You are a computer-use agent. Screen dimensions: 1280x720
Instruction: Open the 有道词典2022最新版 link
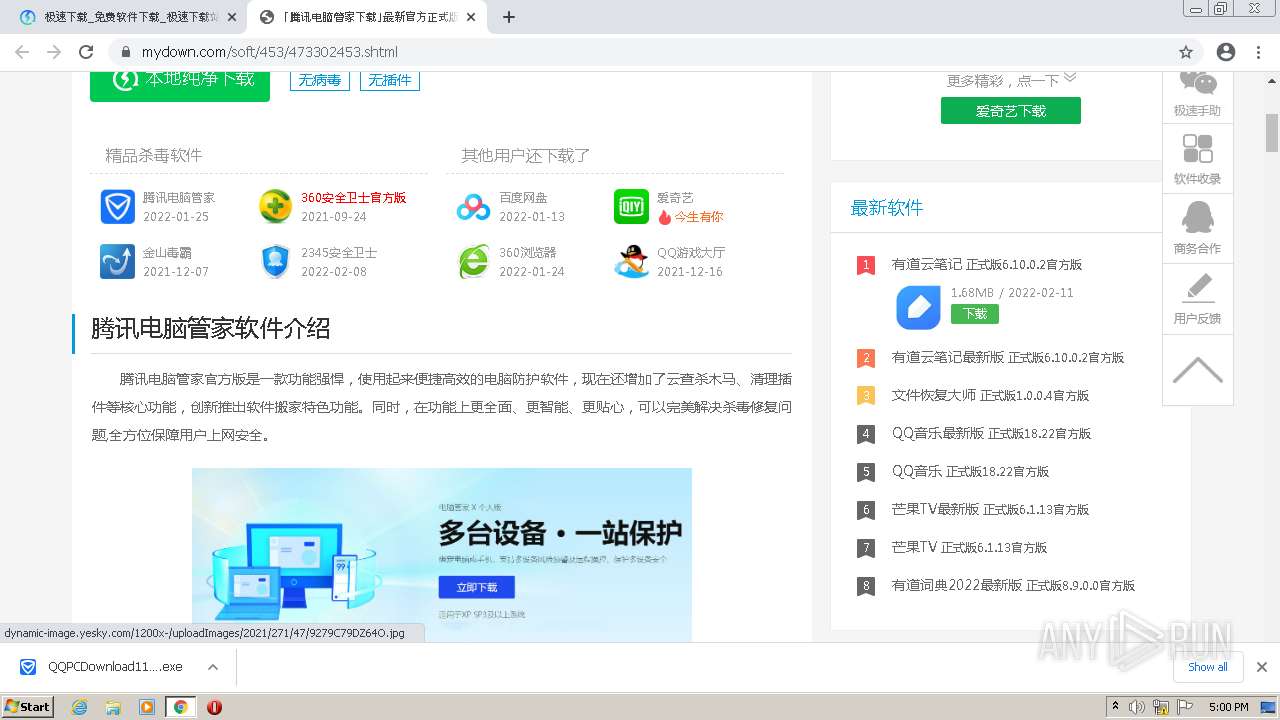[1013, 585]
